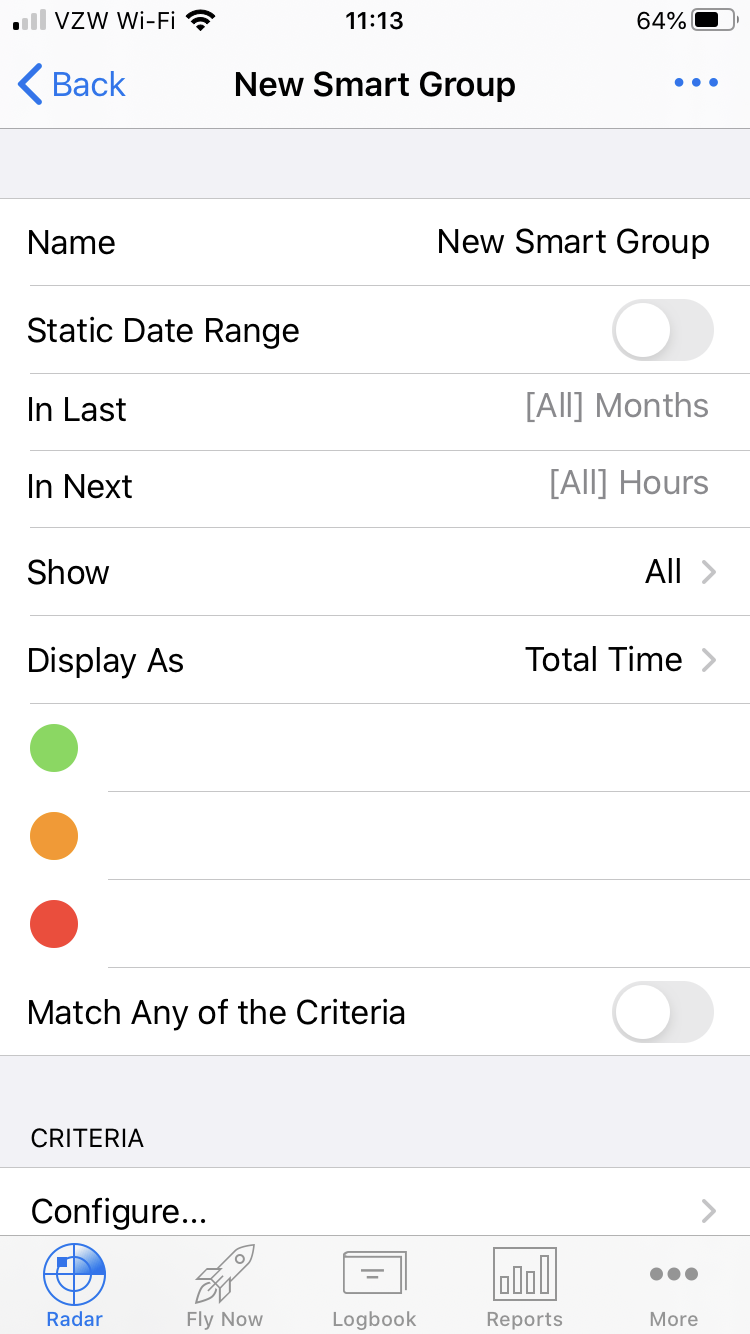Viewport: 750px width, 1334px height.
Task: Open the Logbook icon in tab bar
Action: coord(374,1274)
